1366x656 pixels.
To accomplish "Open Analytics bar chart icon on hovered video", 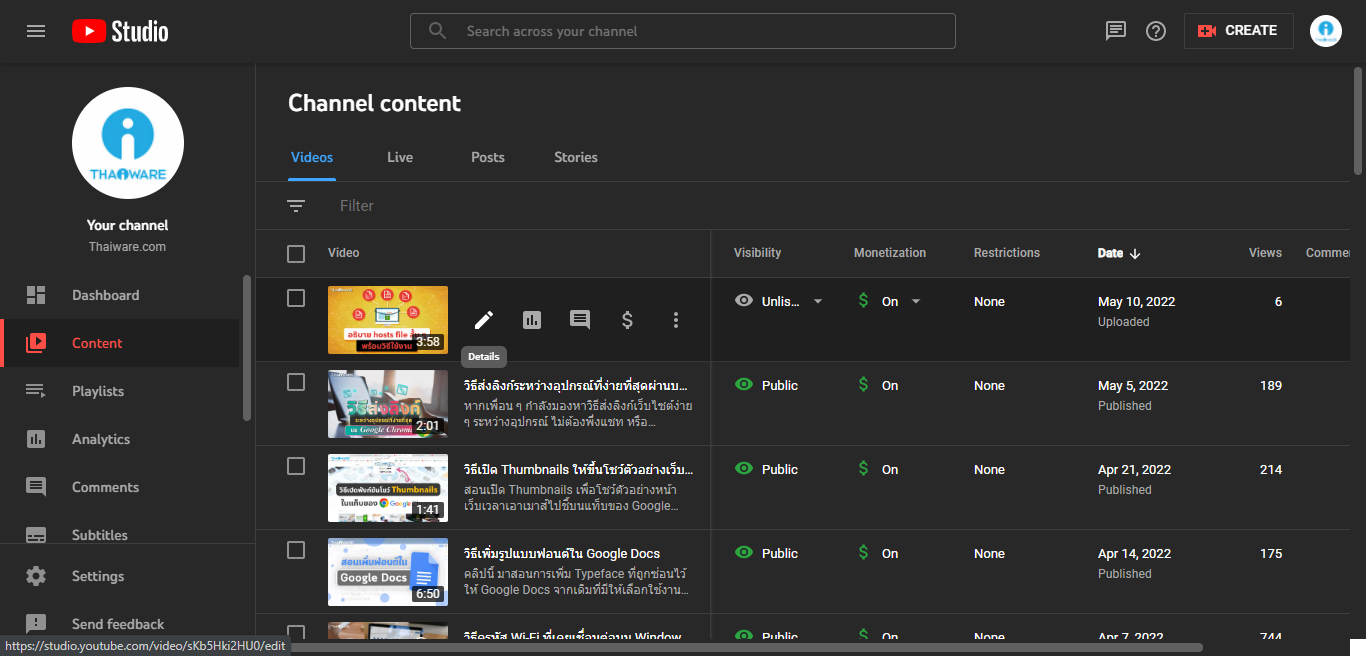I will [x=532, y=320].
